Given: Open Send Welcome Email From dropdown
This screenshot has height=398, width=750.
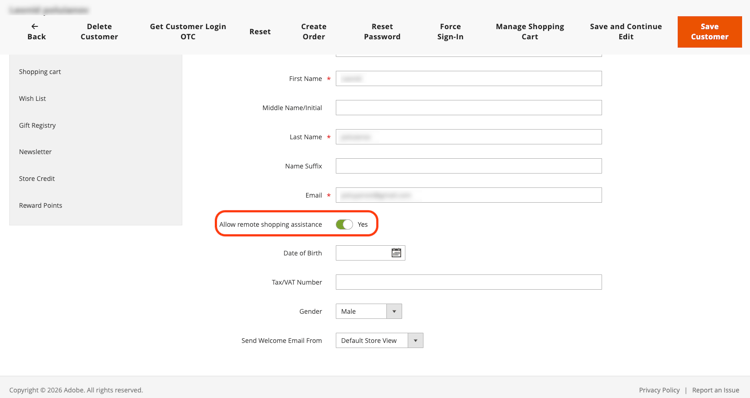Looking at the screenshot, I should pyautogui.click(x=379, y=341).
